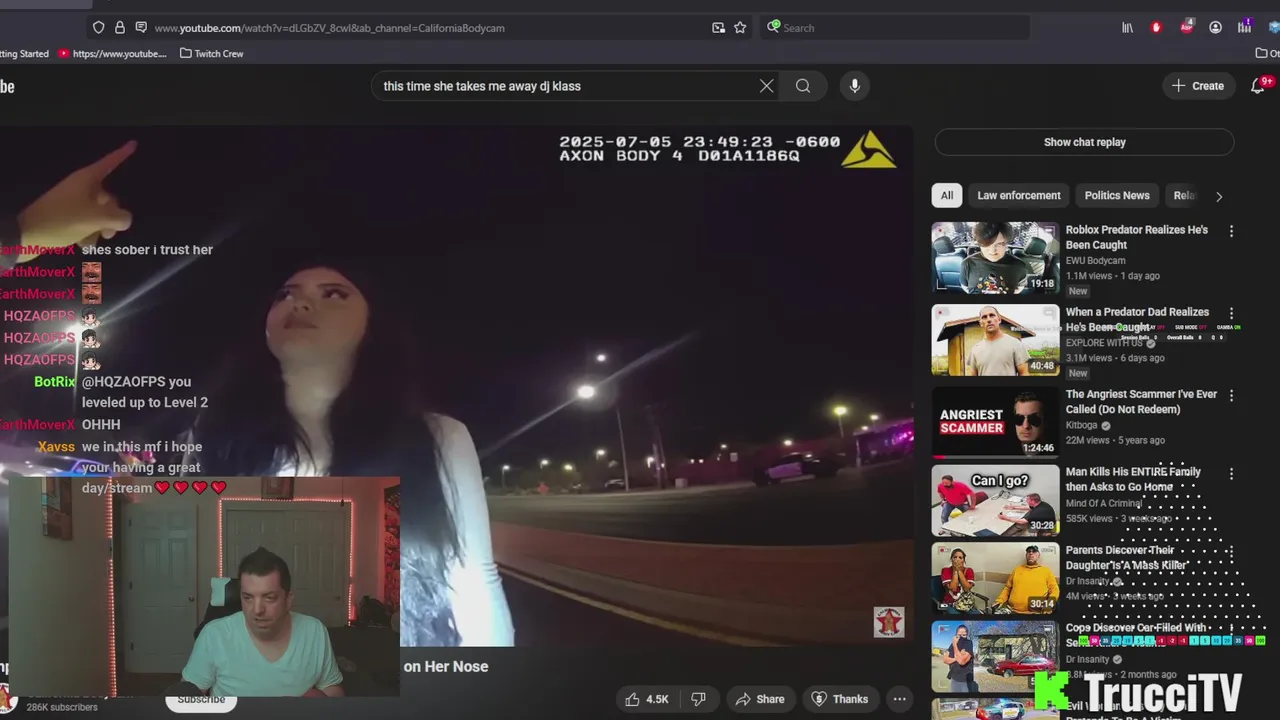Dislike the video with thumbs down
The width and height of the screenshot is (1280, 720).
[x=699, y=699]
